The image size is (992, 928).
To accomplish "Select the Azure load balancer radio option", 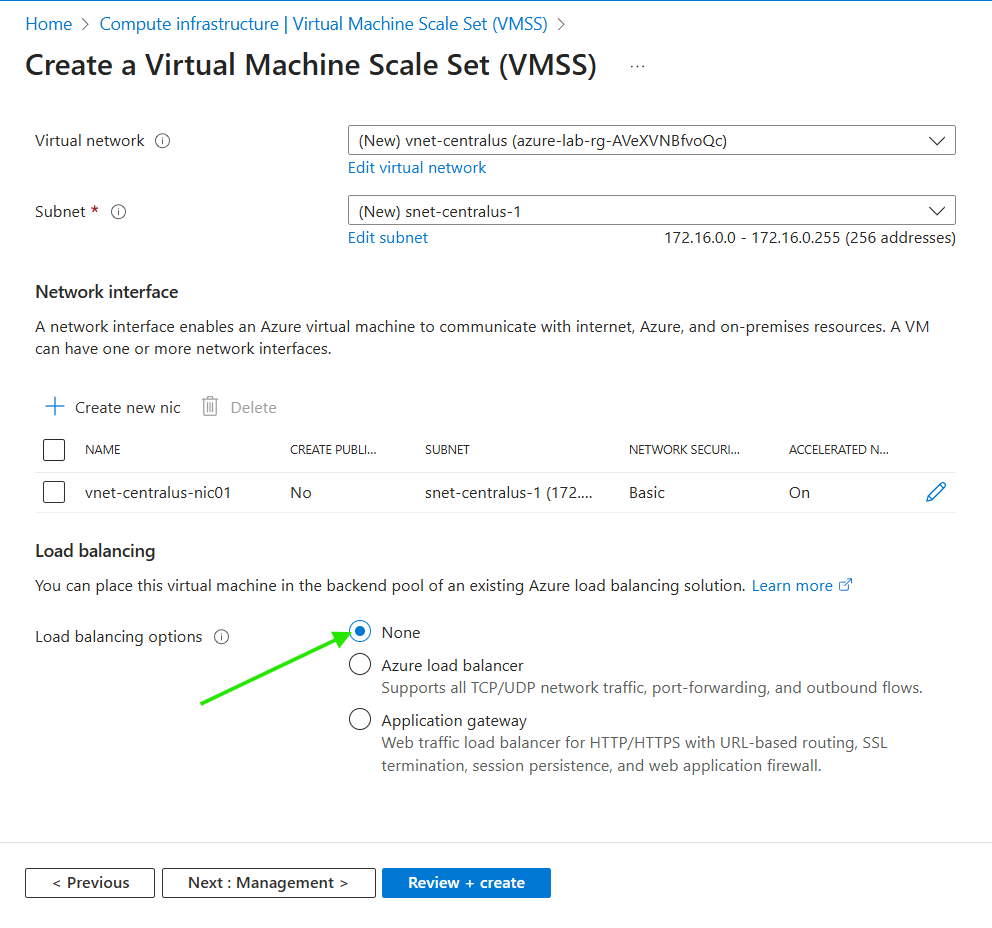I will (x=360, y=665).
